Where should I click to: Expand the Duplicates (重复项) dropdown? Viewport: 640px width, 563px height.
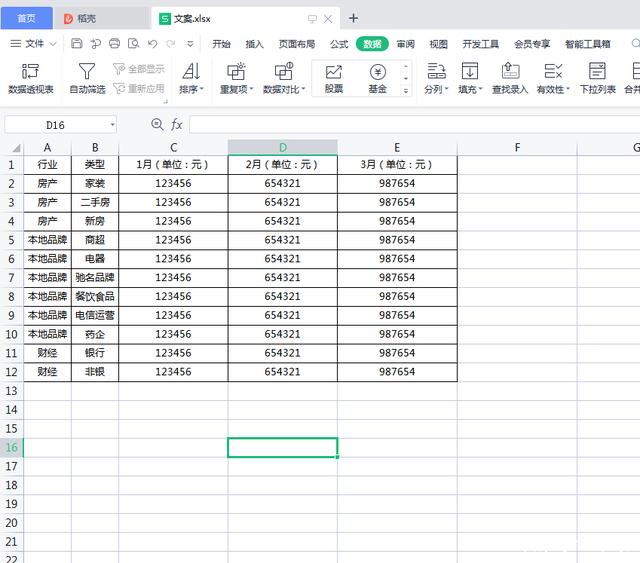[236, 89]
